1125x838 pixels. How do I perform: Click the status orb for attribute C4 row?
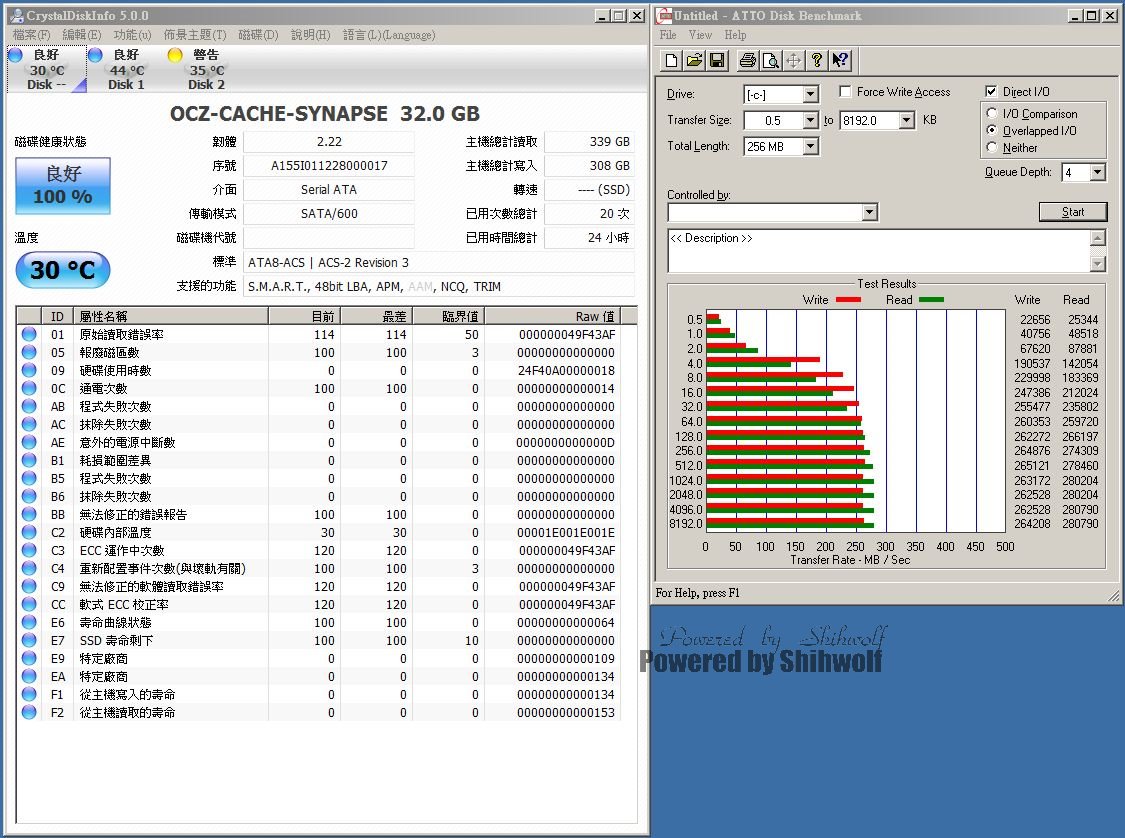tap(29, 568)
